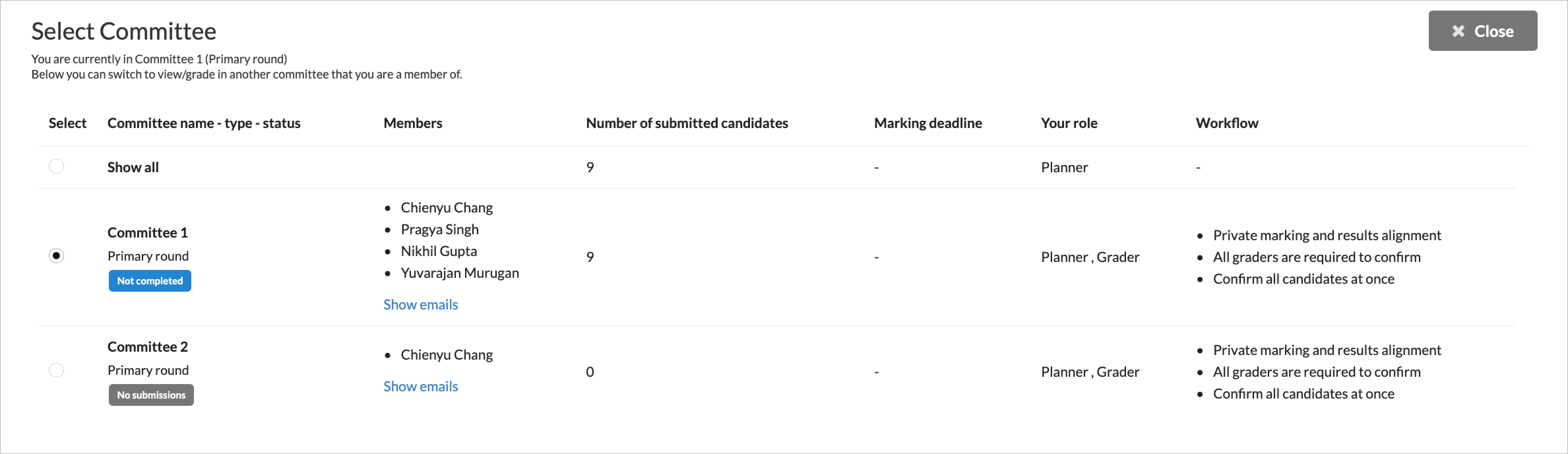The width and height of the screenshot is (1568, 454).
Task: Click the Your role column header
Action: pos(1069,123)
